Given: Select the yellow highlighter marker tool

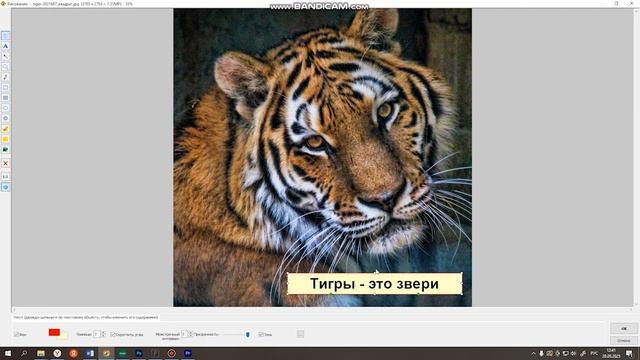Looking at the screenshot, I should tap(5, 129).
